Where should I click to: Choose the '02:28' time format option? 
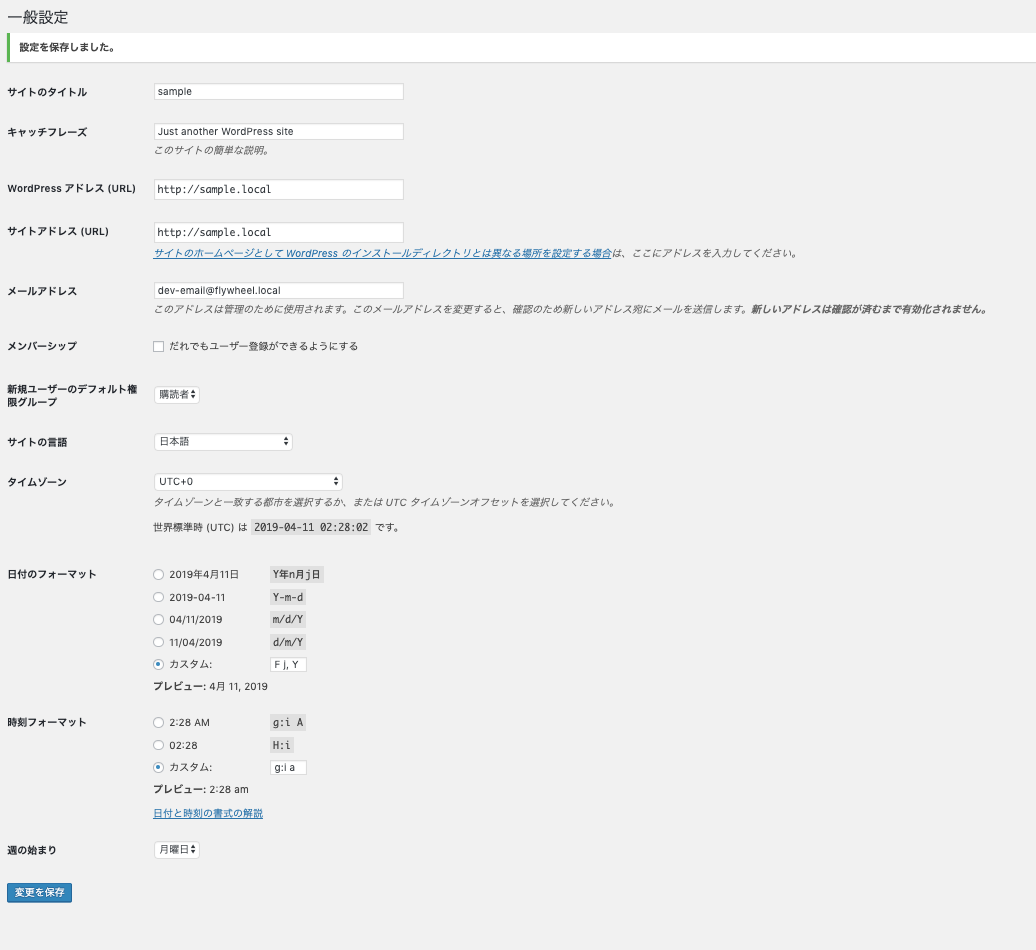tap(158, 744)
